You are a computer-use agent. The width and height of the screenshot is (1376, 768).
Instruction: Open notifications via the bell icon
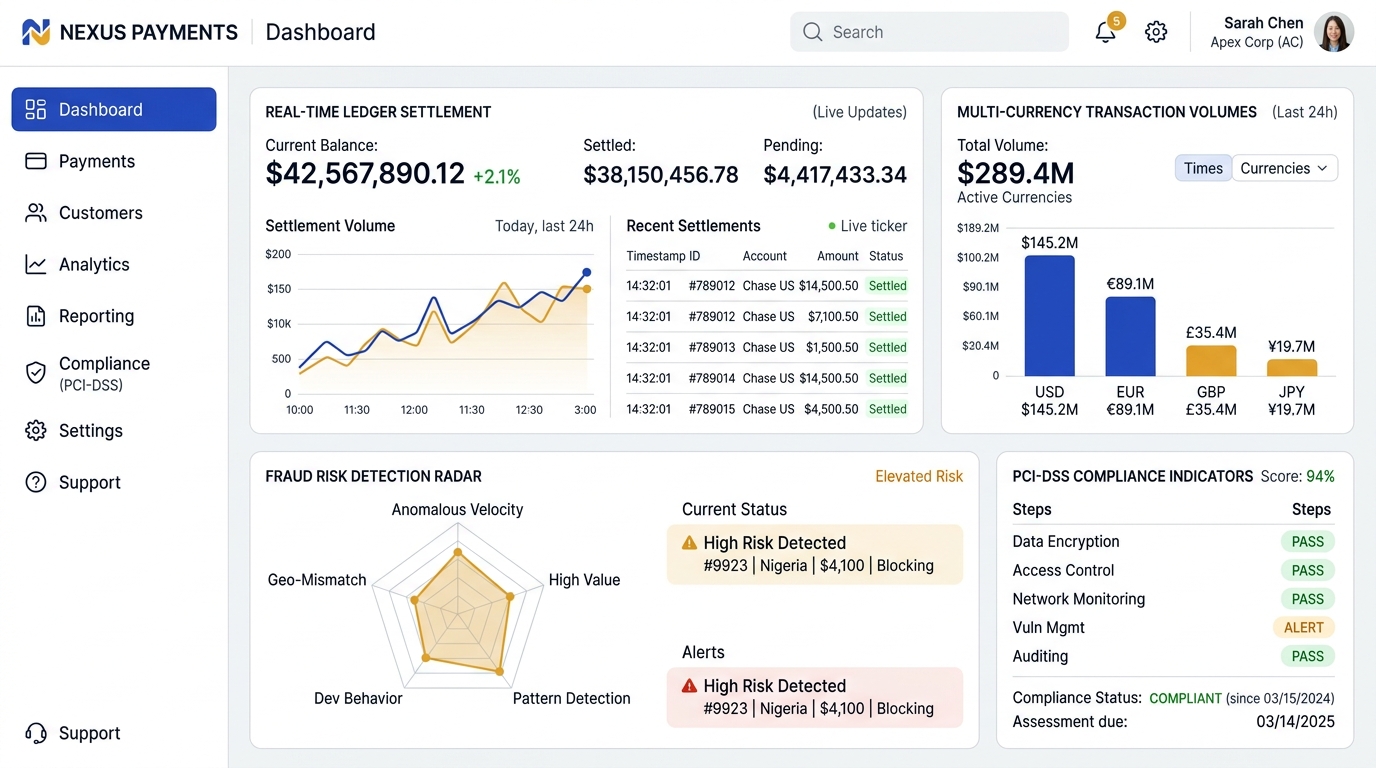click(1105, 32)
